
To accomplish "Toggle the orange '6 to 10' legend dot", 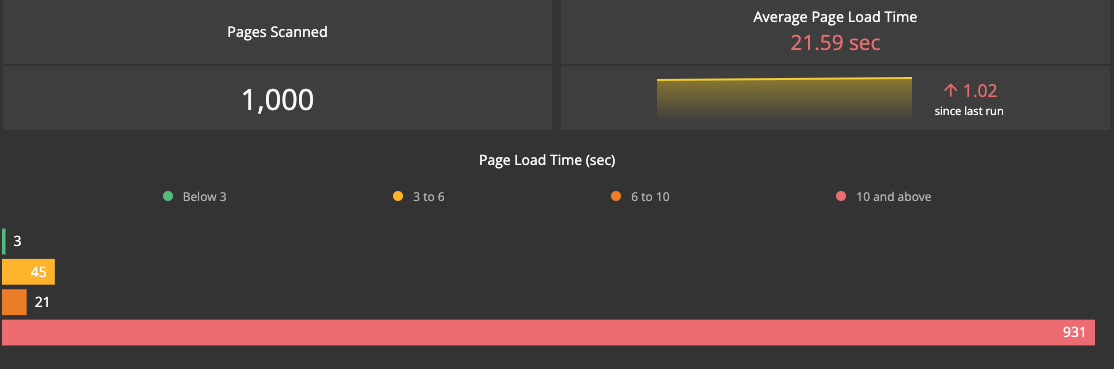I will coord(616,196).
